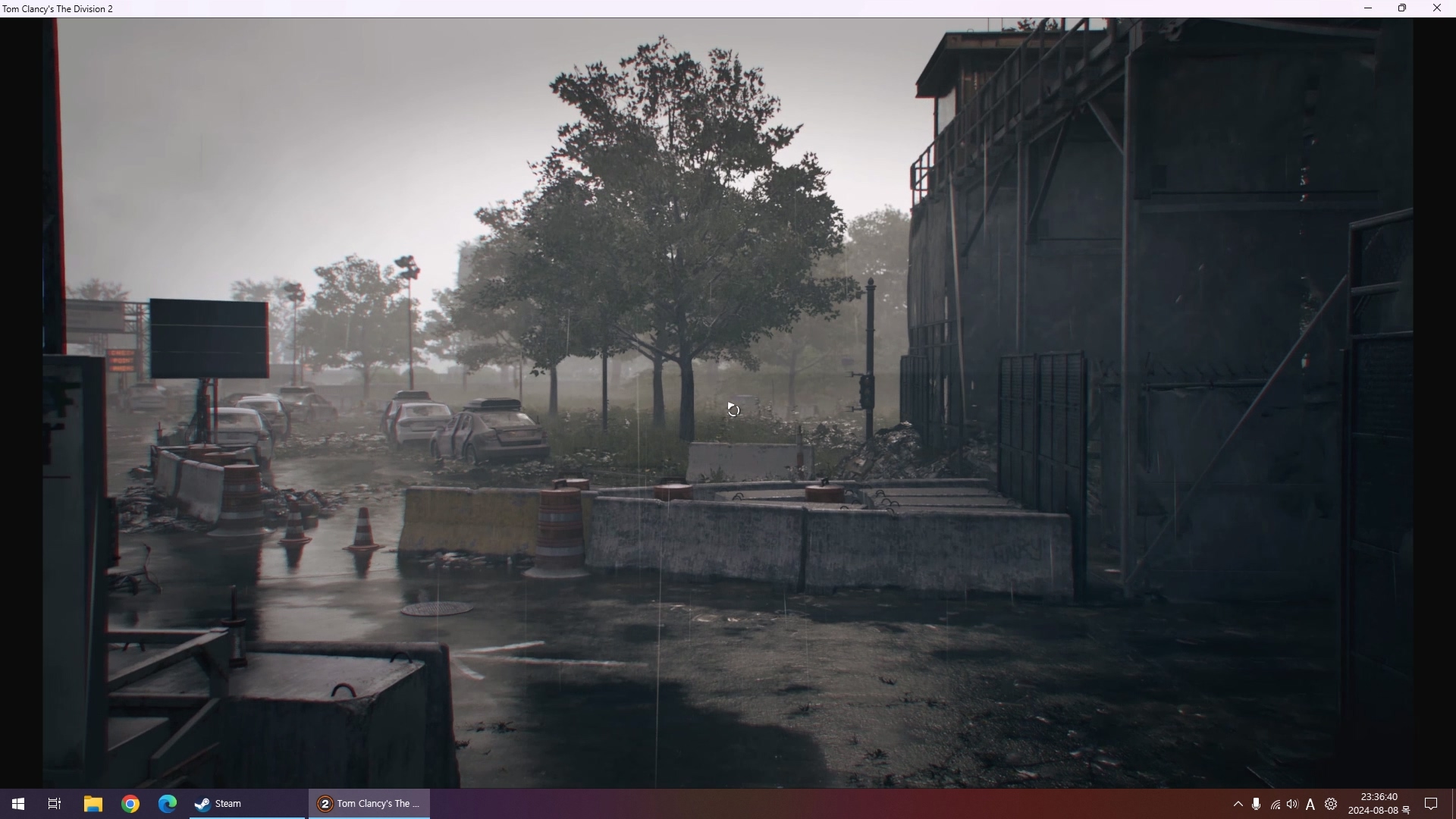Launch File Explorer from the taskbar
This screenshot has width=1456, height=819.
[93, 804]
